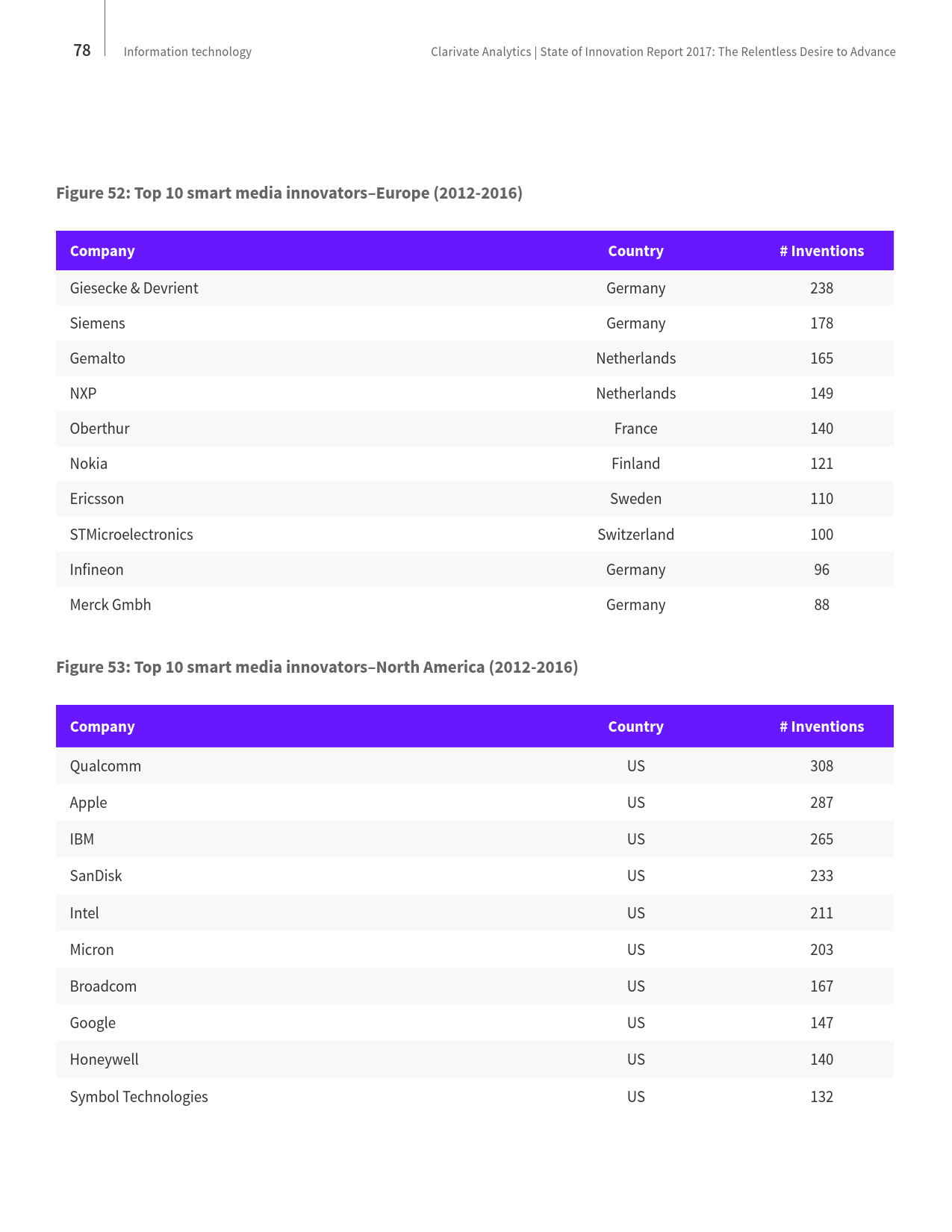Select the Switzerland country cell
The width and height of the screenshot is (952, 1232).
coord(635,535)
